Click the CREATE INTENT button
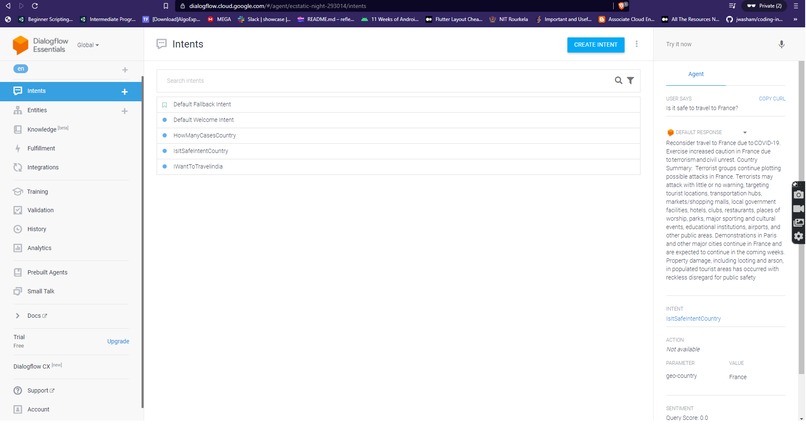 pyautogui.click(x=596, y=45)
